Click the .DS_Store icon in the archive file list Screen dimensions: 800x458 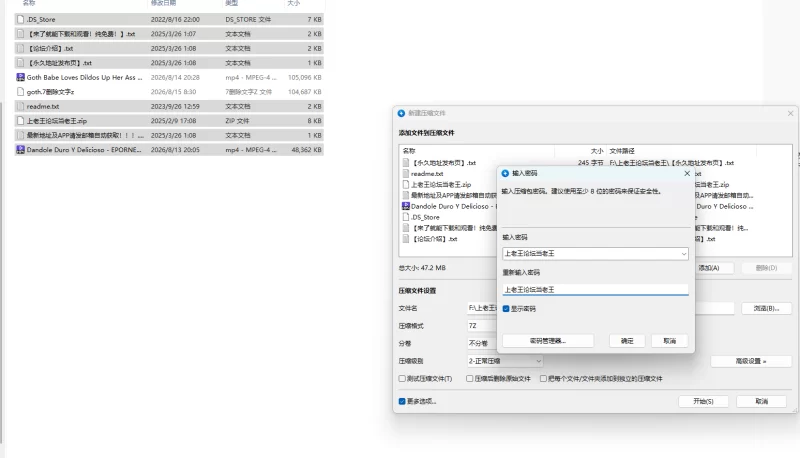tap(406, 217)
